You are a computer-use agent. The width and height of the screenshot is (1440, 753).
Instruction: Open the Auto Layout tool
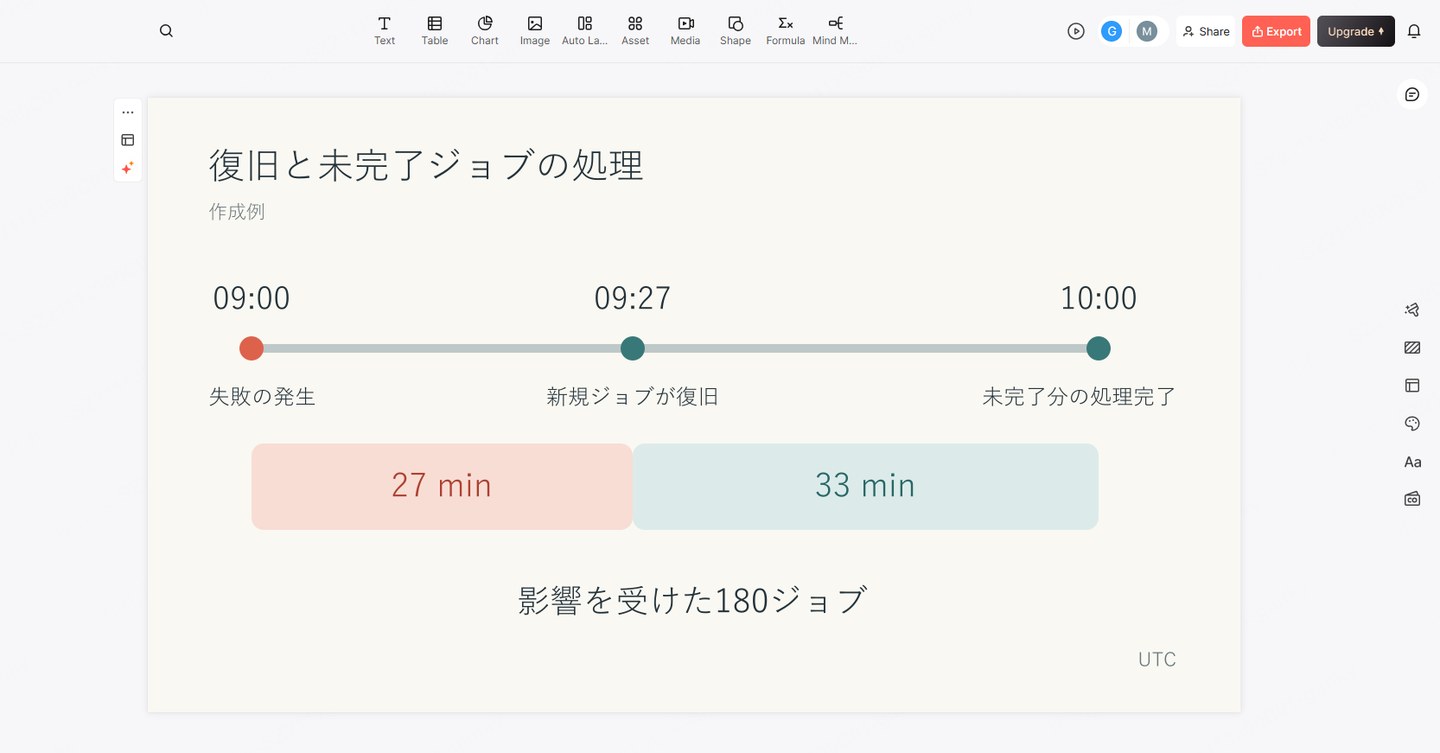tap(585, 31)
